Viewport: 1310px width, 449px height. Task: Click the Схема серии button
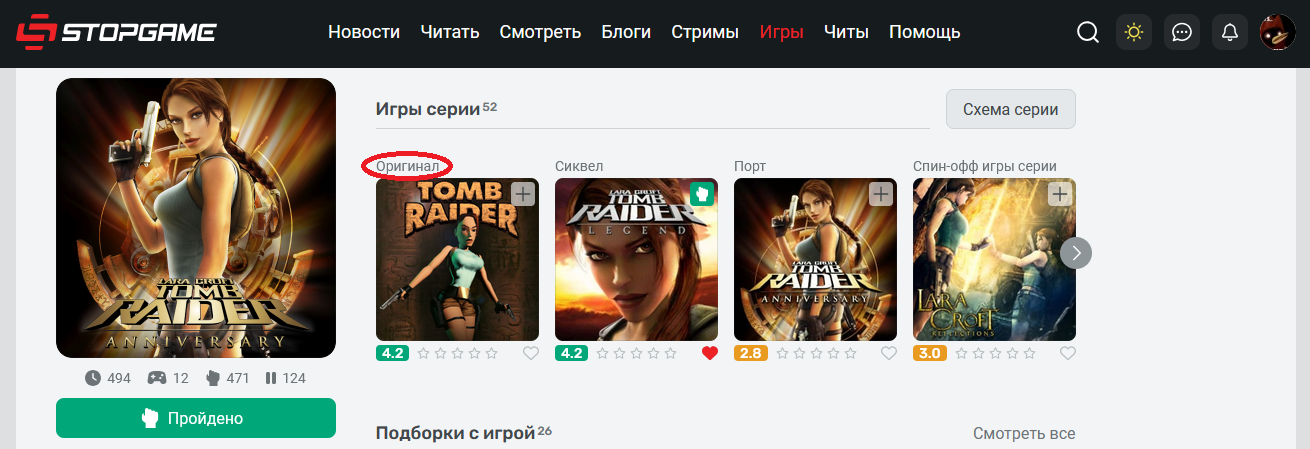pos(1011,109)
